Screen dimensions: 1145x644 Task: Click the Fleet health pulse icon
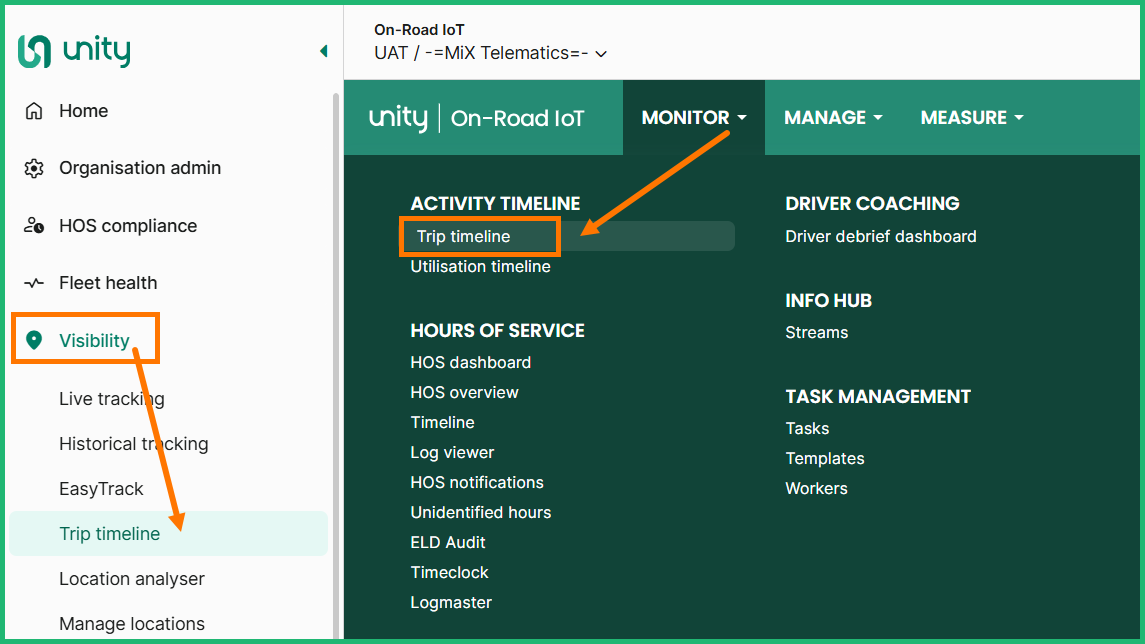pyautogui.click(x=34, y=283)
